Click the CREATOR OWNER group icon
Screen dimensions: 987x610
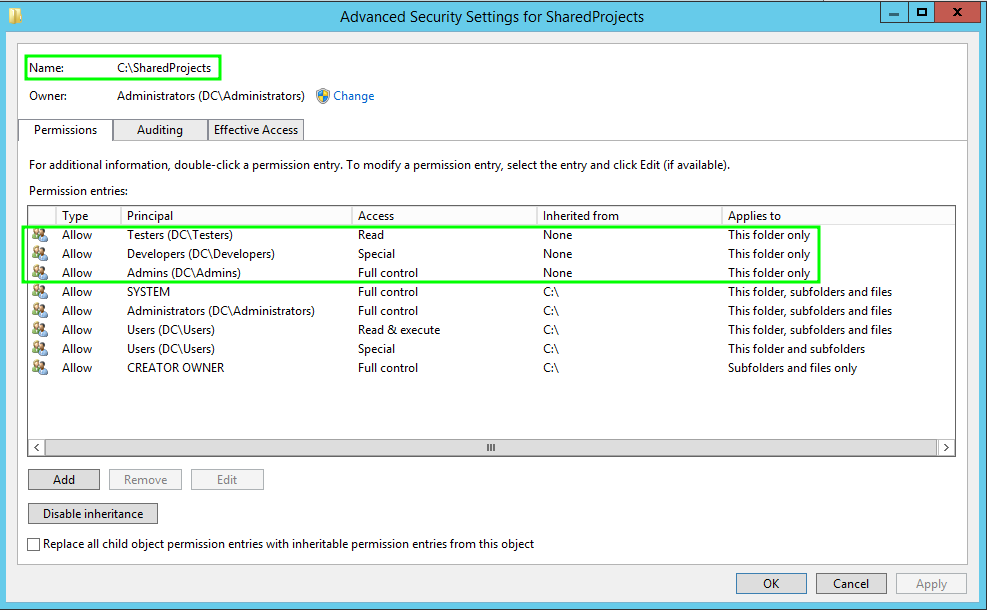[40, 368]
